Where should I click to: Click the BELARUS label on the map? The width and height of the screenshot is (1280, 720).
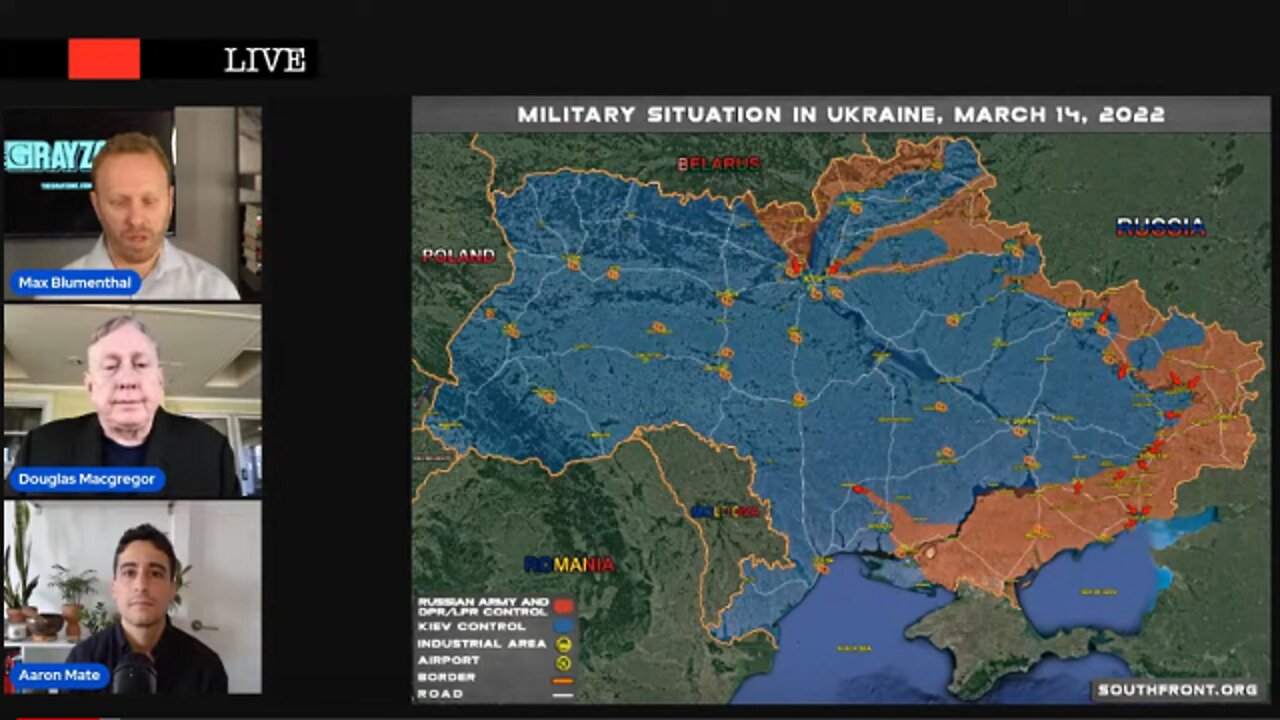(718, 163)
